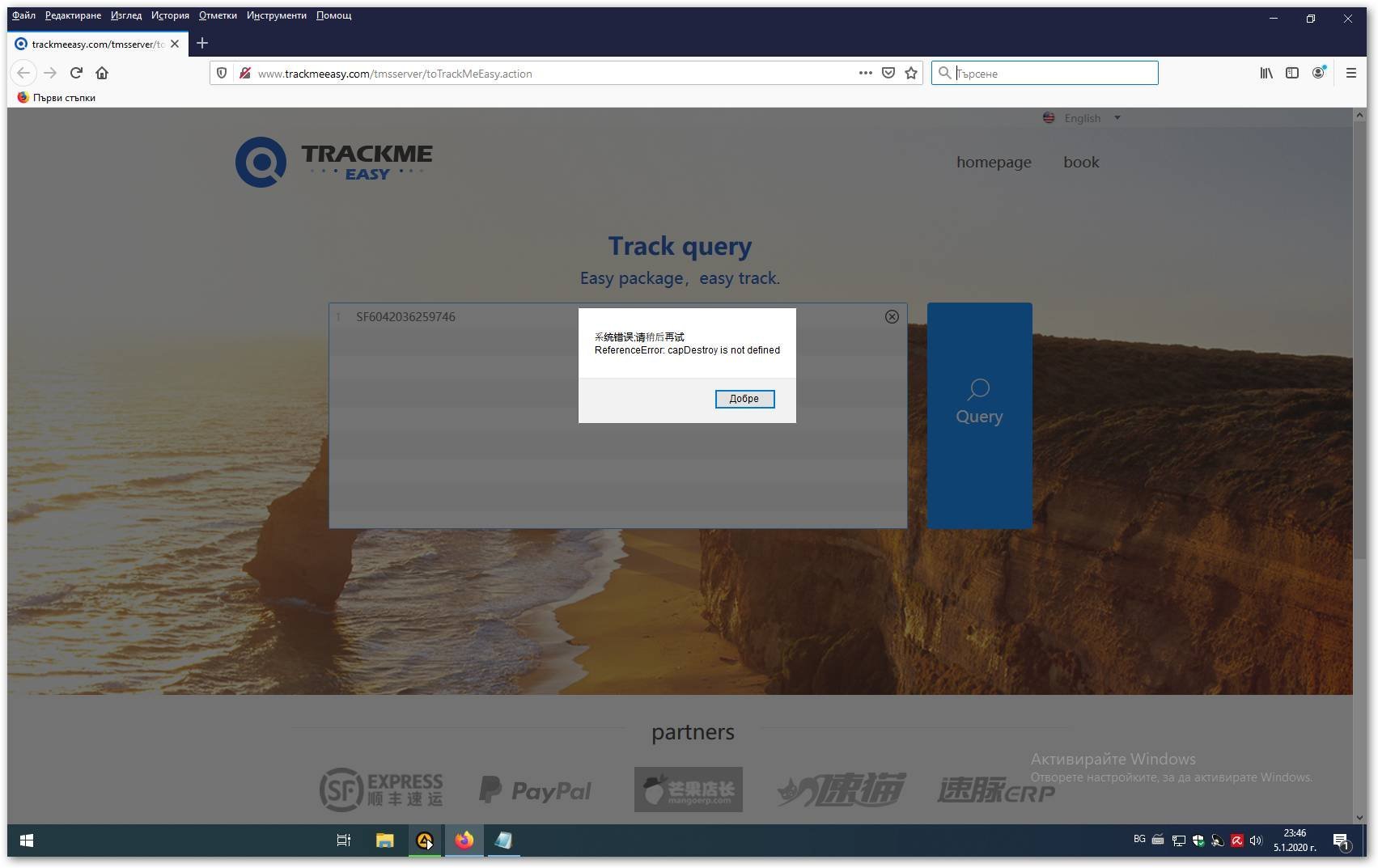Open the hamburger application menu
This screenshot has height=868, width=1378.
pos(1350,73)
